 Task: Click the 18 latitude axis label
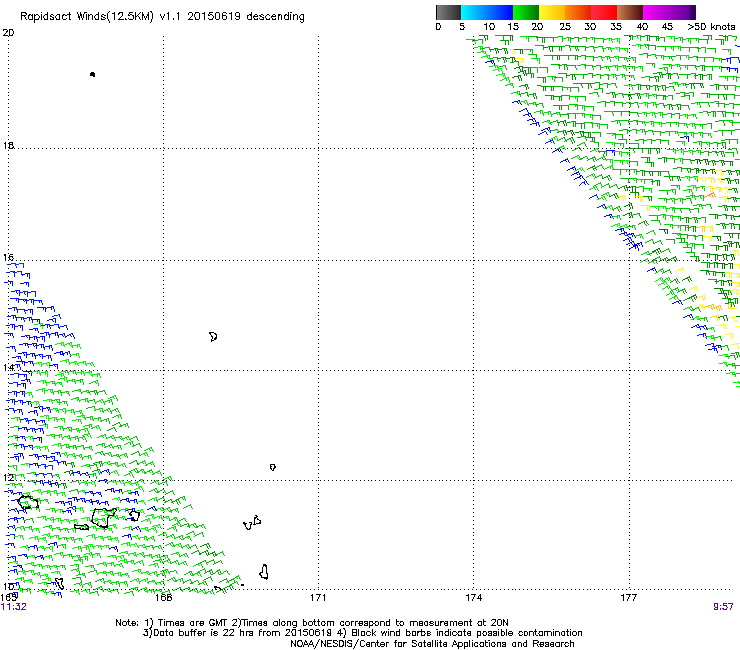pyautogui.click(x=8, y=145)
